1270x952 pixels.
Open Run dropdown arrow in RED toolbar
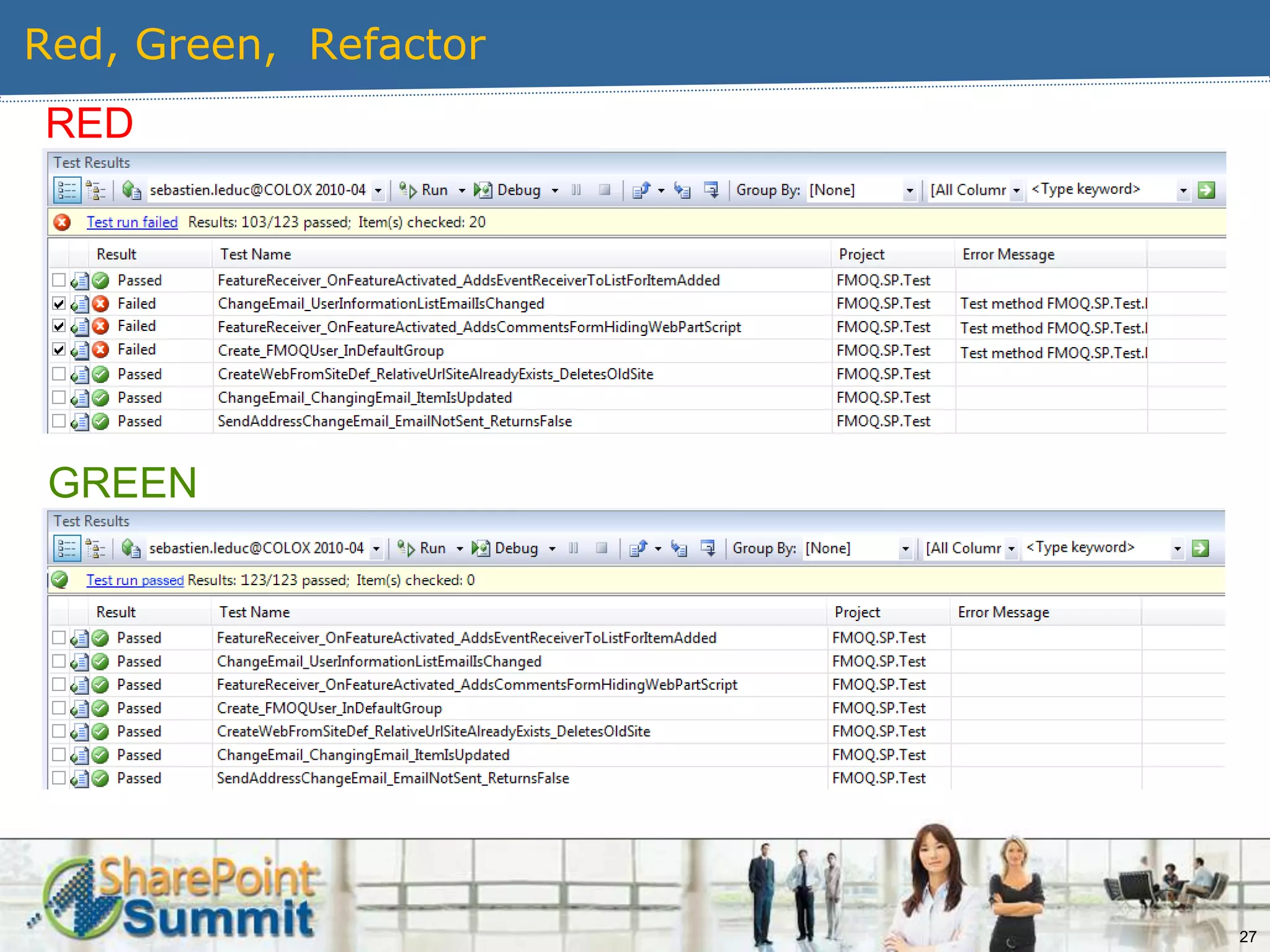click(461, 191)
